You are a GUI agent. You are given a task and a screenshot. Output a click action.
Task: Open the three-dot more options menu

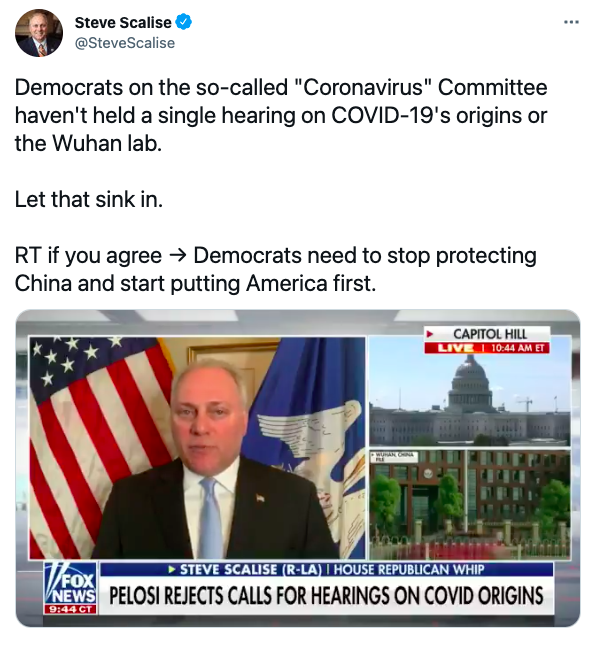(571, 22)
